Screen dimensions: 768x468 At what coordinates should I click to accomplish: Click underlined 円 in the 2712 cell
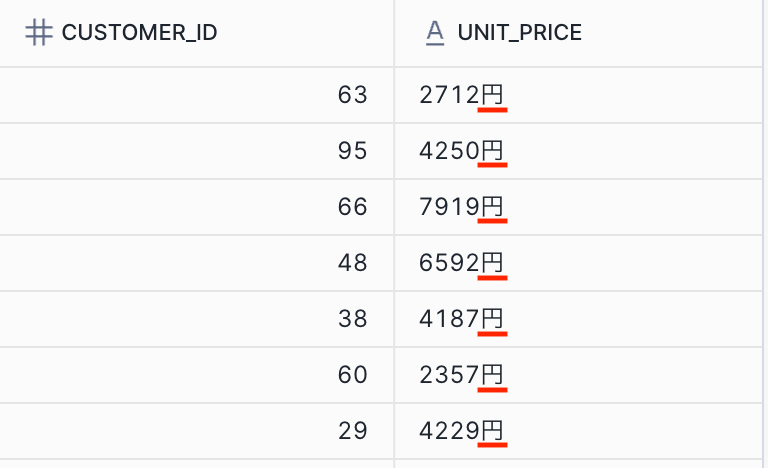point(493,96)
